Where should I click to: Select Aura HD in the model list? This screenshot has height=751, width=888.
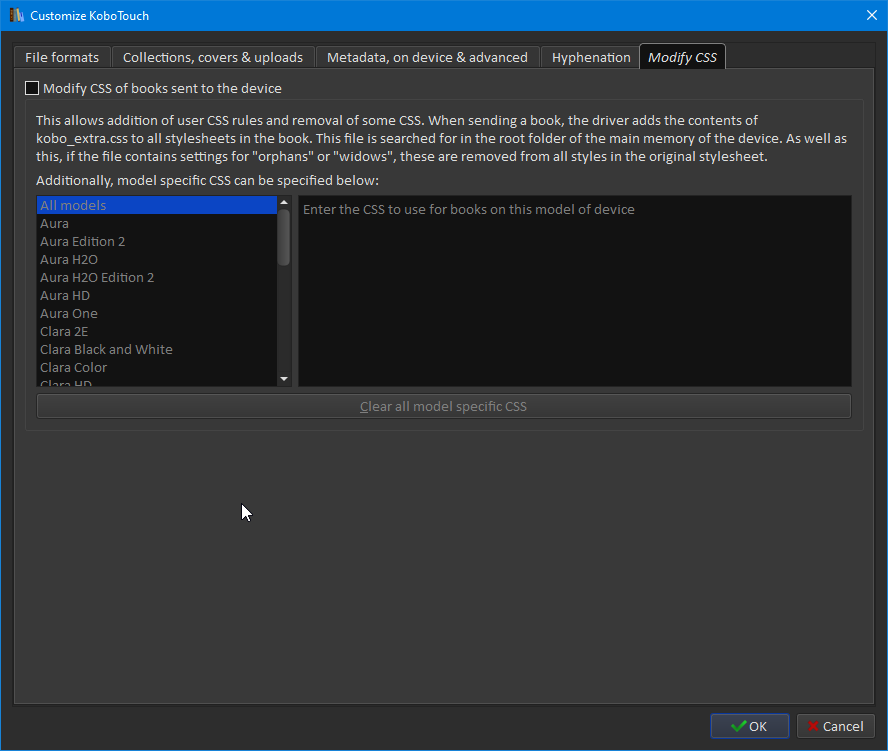coord(157,296)
